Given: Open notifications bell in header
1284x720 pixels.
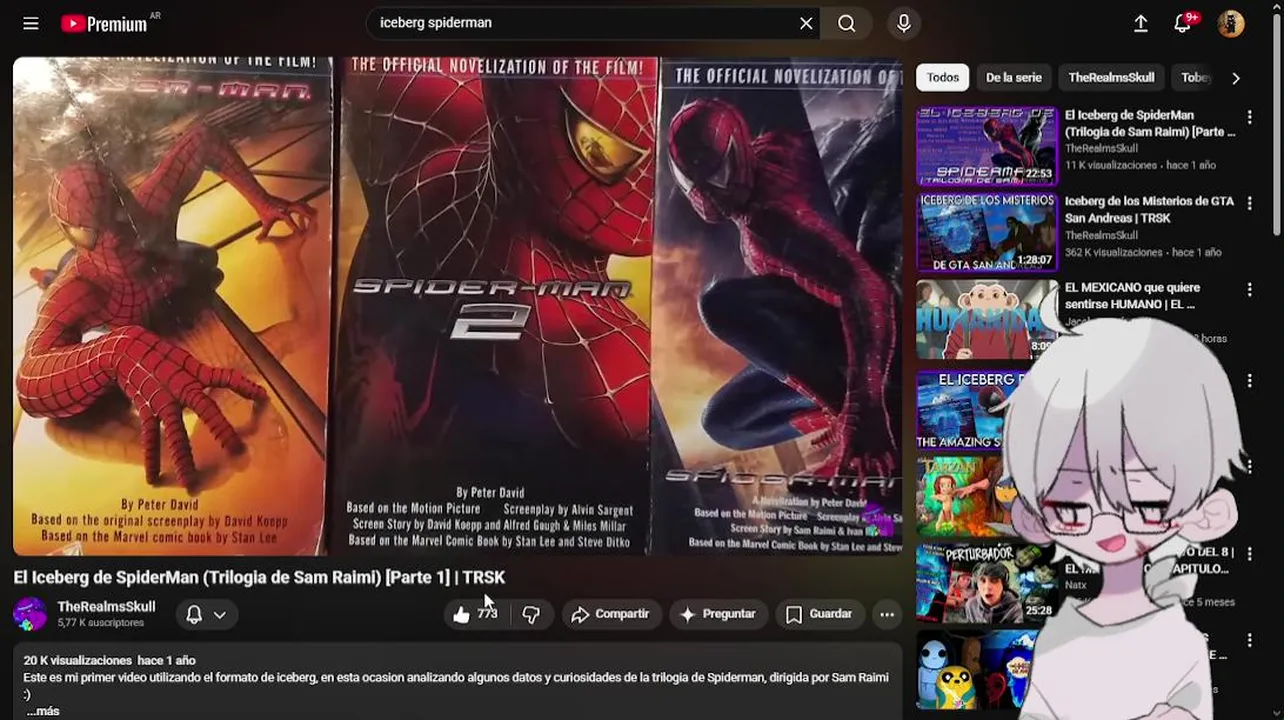Looking at the screenshot, I should 1183,23.
